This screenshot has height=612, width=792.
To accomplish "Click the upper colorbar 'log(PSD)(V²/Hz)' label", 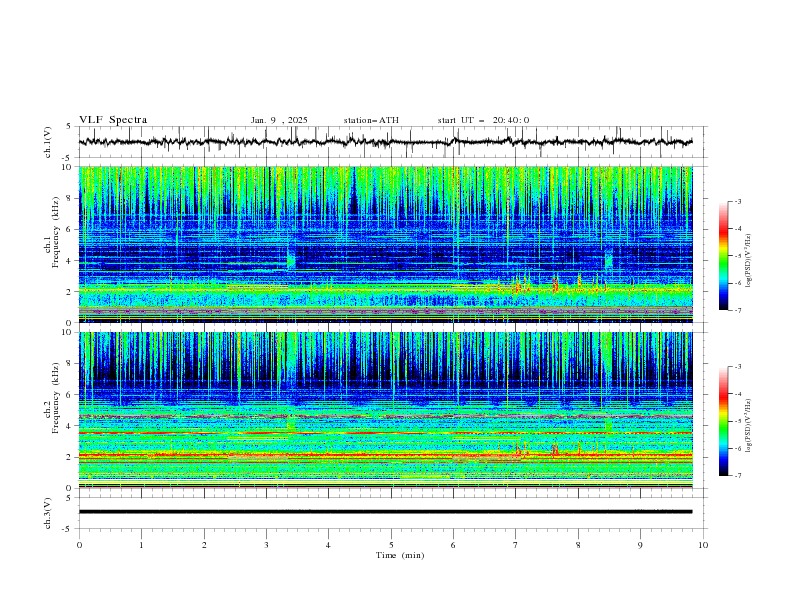I will tap(748, 261).
